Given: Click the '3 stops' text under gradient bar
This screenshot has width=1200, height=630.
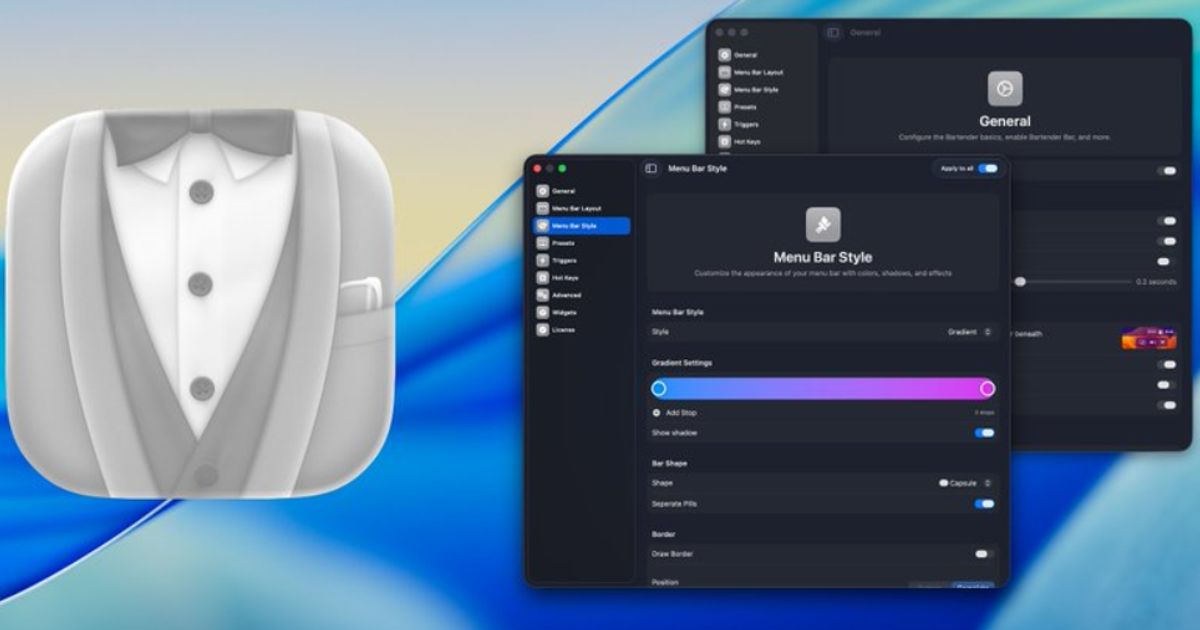Looking at the screenshot, I should [984, 412].
